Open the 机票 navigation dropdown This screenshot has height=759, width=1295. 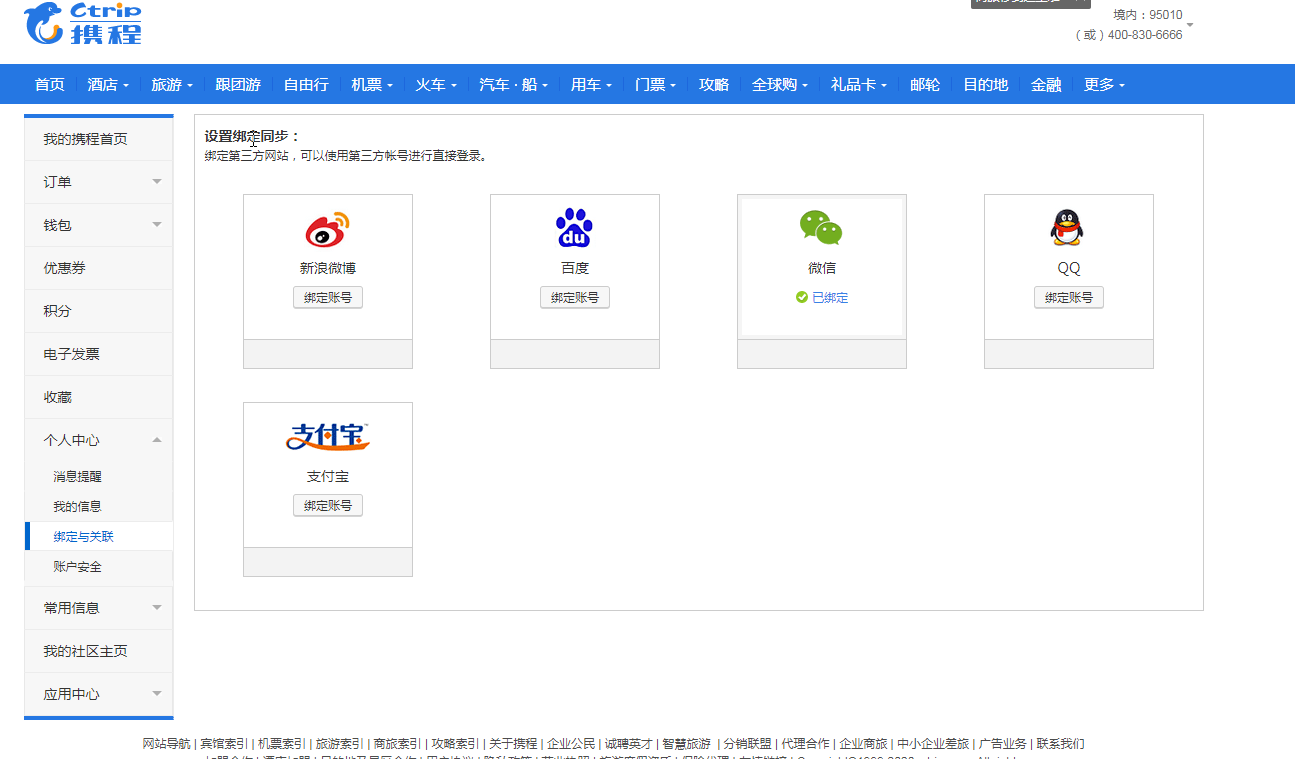tap(372, 85)
